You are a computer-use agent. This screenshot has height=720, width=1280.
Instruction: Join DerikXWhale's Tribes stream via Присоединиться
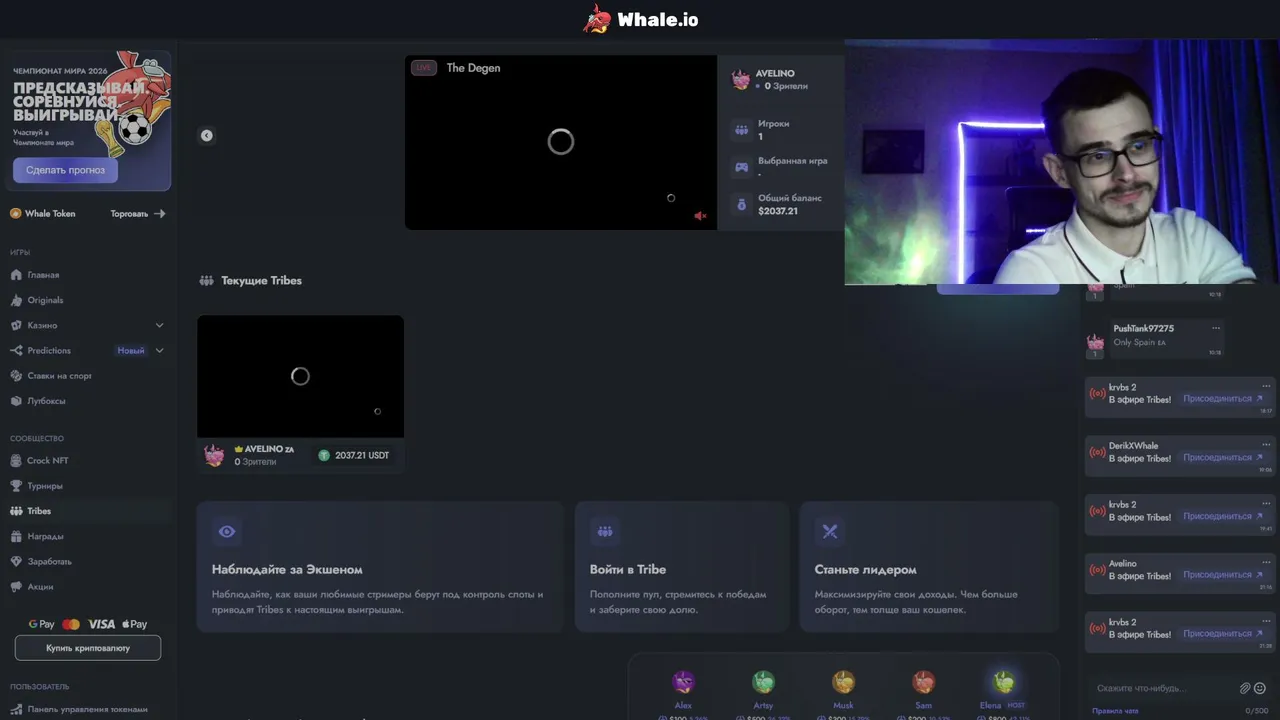(x=1223, y=458)
